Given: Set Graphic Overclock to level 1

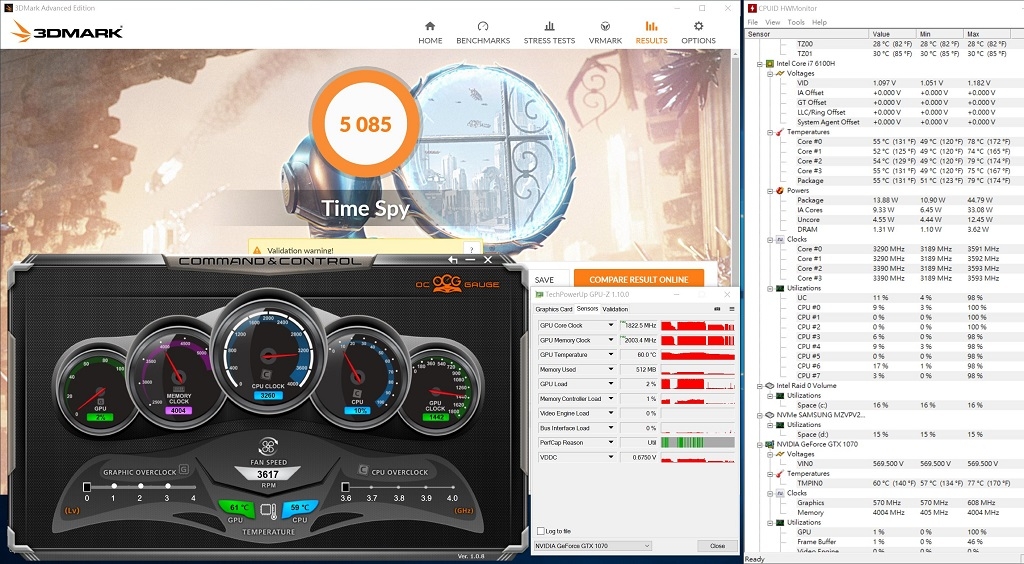Looking at the screenshot, I should click(x=114, y=486).
